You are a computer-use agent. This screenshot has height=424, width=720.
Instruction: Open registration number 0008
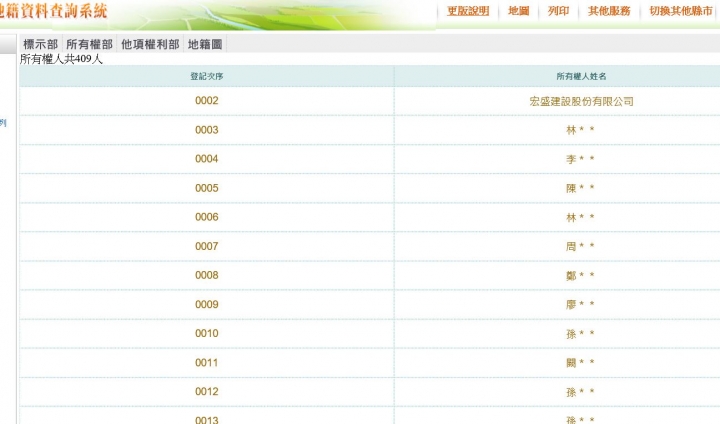point(207,275)
